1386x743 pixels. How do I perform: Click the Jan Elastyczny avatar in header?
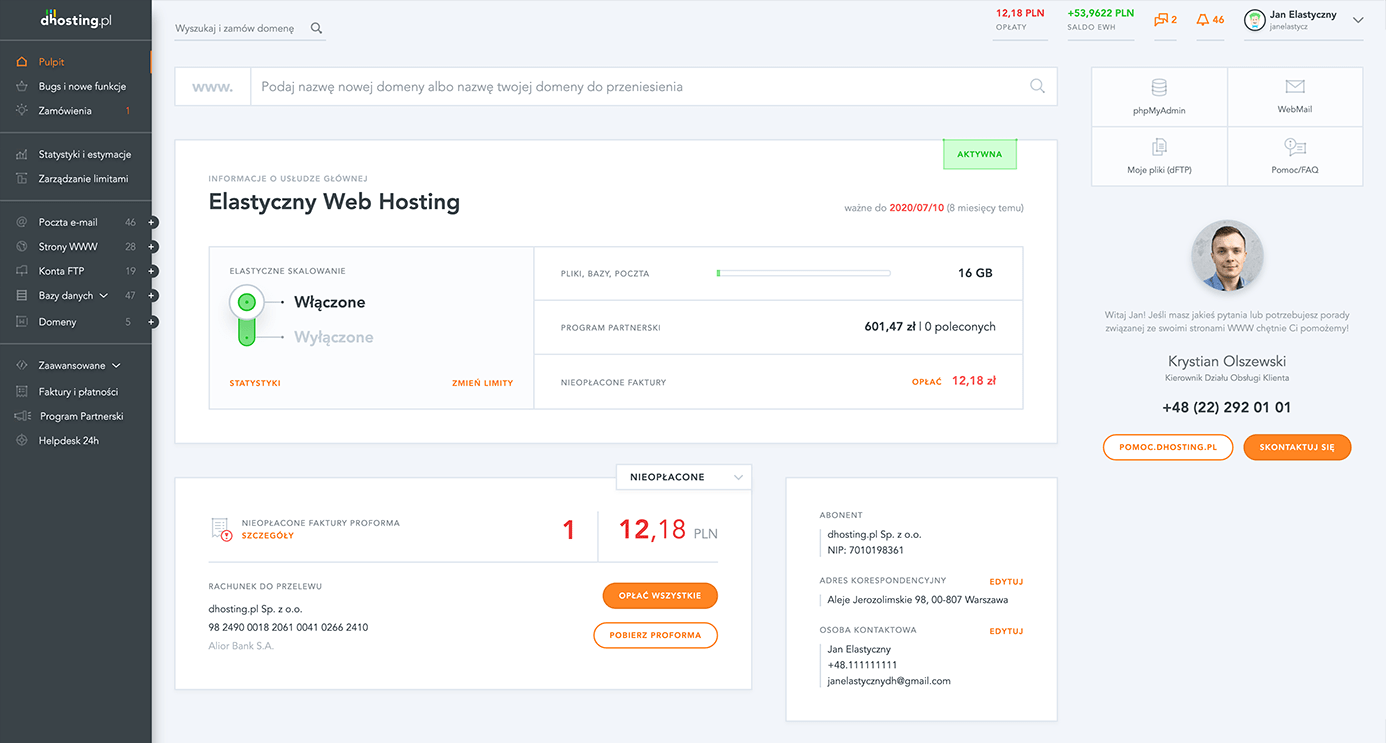pos(1254,20)
